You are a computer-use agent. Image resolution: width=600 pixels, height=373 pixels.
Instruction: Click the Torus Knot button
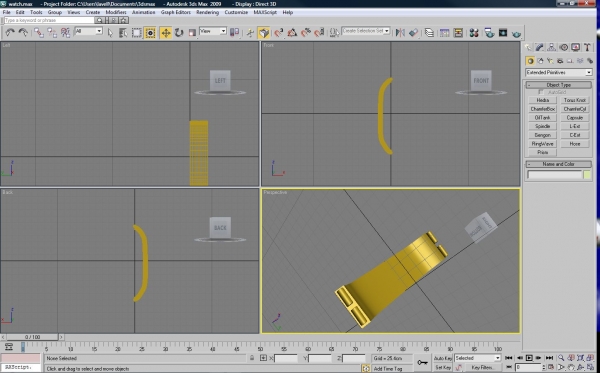point(575,100)
